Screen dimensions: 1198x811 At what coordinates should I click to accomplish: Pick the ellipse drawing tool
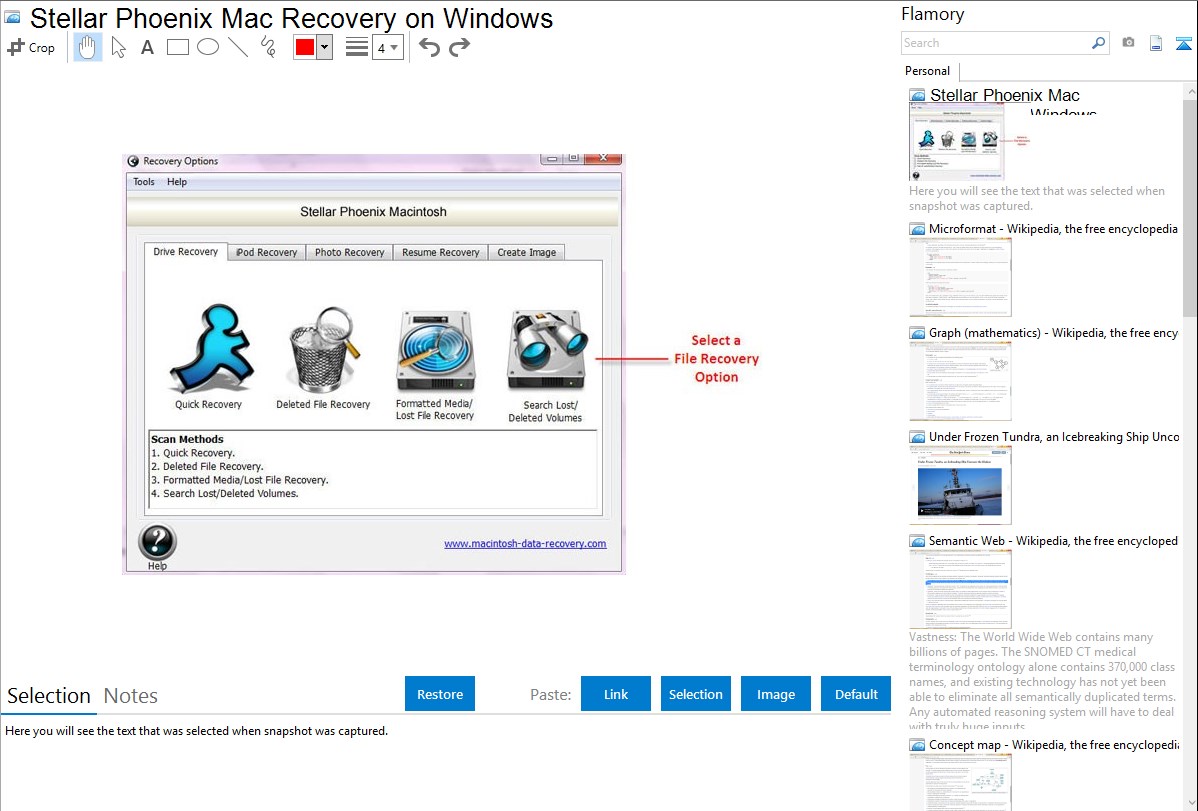point(208,47)
